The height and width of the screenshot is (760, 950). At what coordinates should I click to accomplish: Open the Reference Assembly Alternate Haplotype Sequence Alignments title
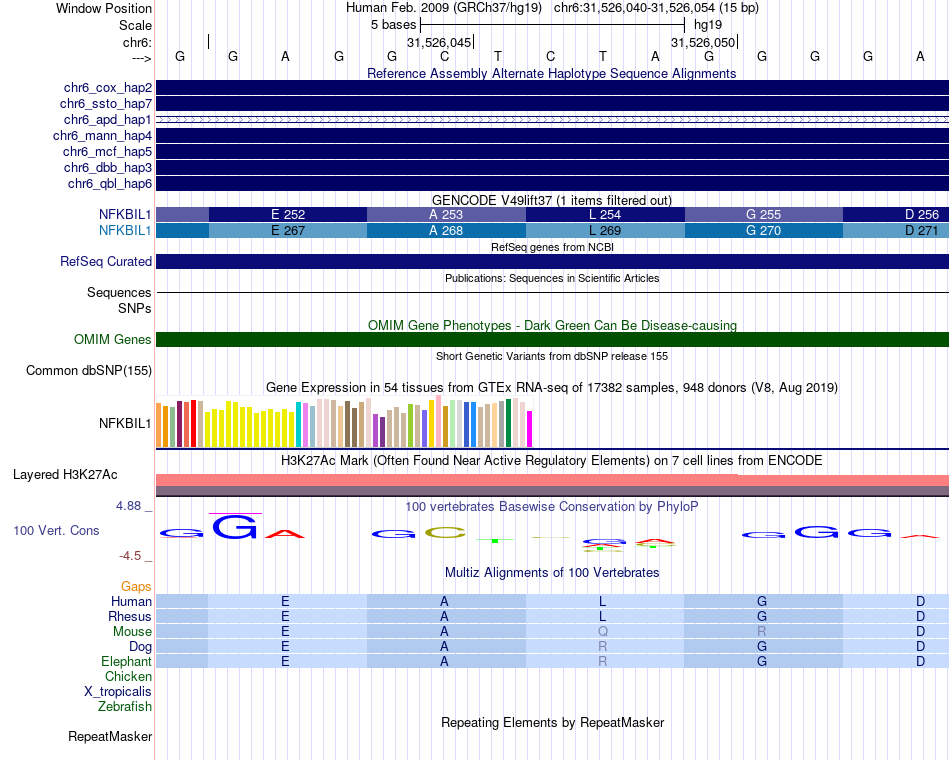pos(551,73)
